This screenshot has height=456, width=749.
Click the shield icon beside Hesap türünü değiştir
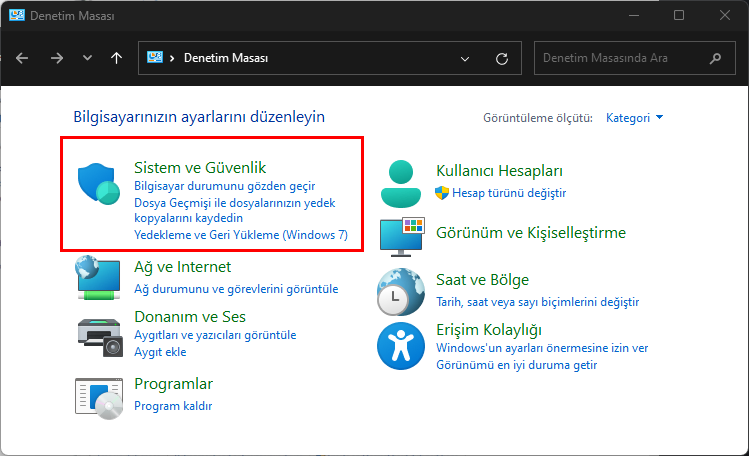[442, 193]
